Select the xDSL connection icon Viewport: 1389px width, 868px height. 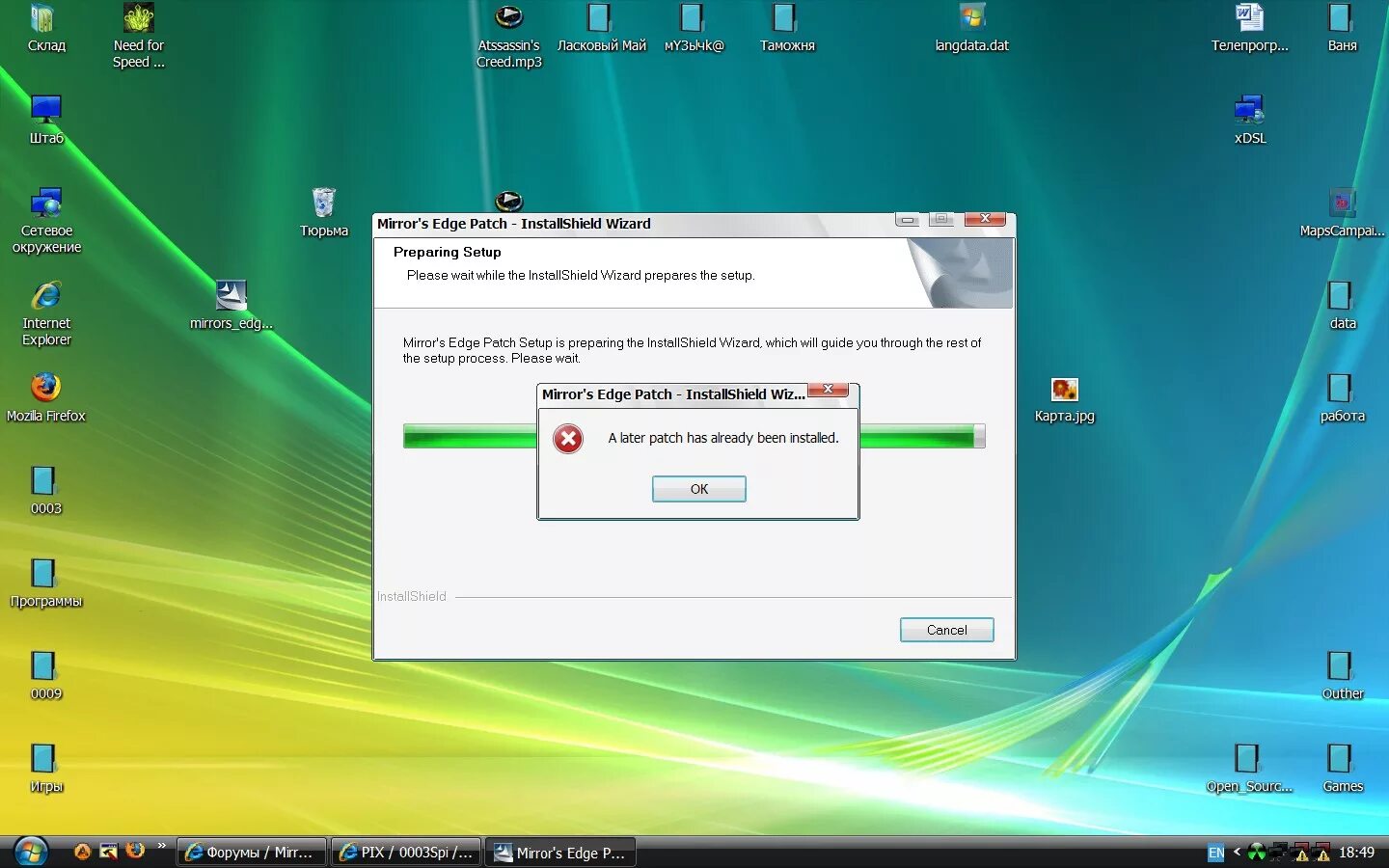coord(1250,121)
